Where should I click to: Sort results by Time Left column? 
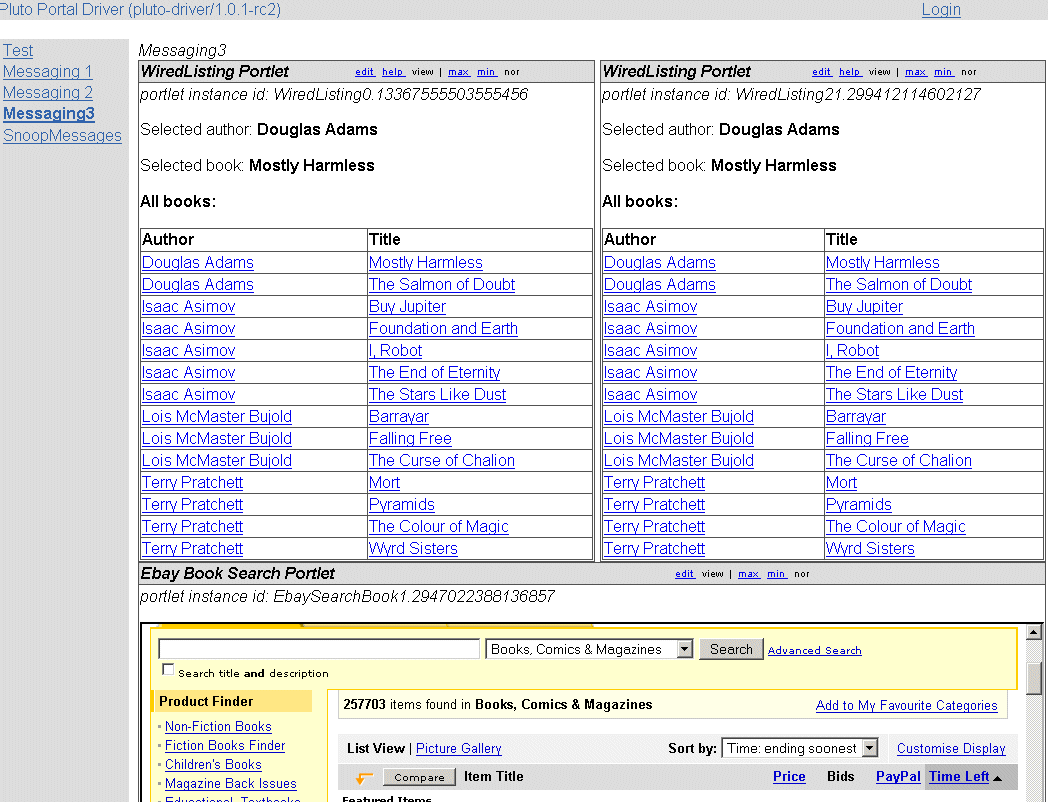point(959,777)
